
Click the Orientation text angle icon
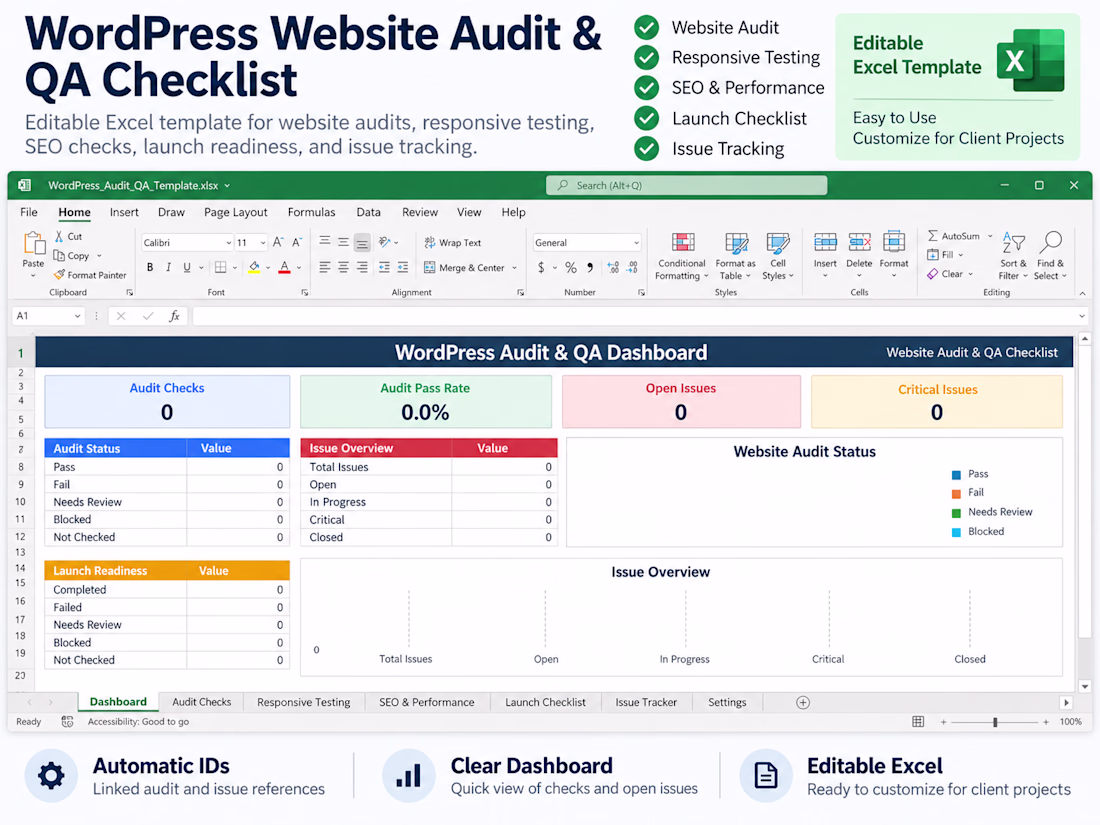click(384, 242)
